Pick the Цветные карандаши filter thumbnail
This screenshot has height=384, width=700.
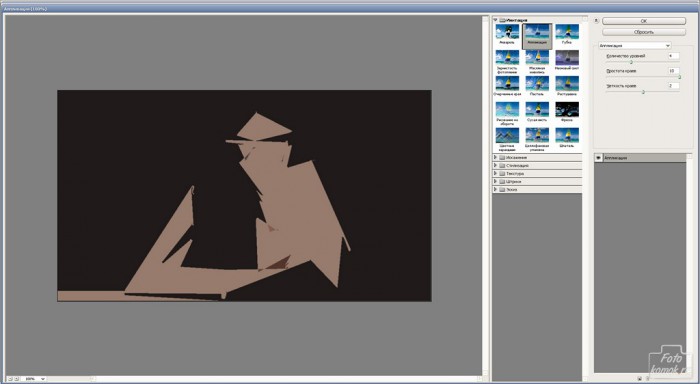tap(507, 135)
